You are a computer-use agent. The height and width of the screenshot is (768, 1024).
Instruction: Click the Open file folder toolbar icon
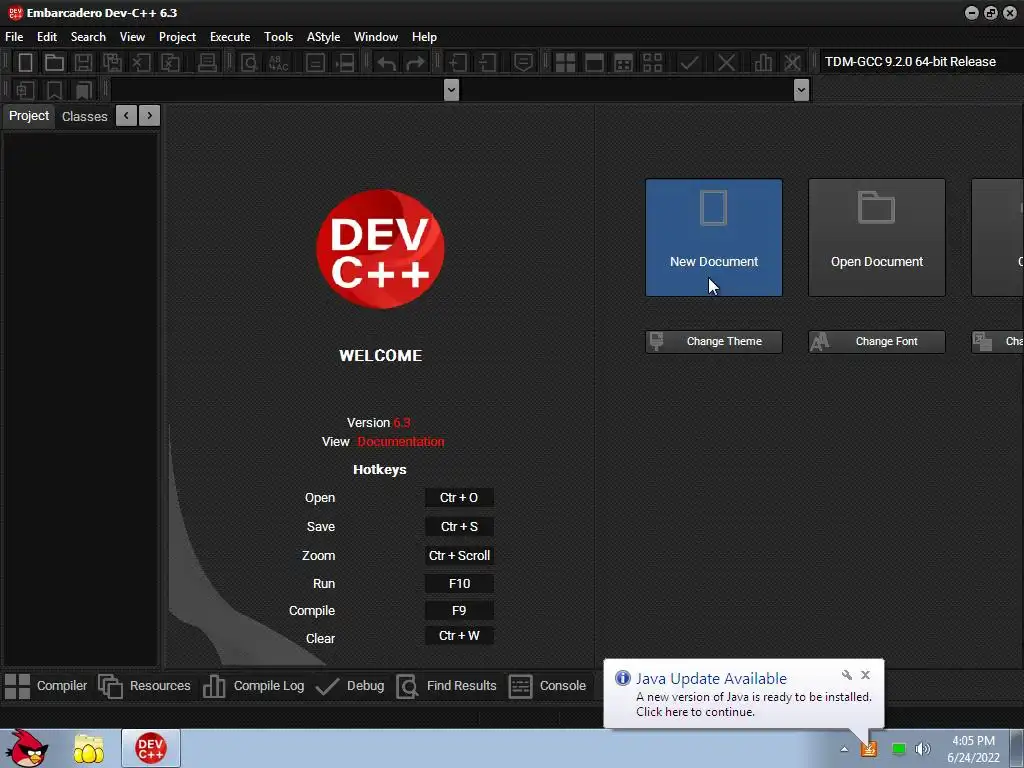54,63
